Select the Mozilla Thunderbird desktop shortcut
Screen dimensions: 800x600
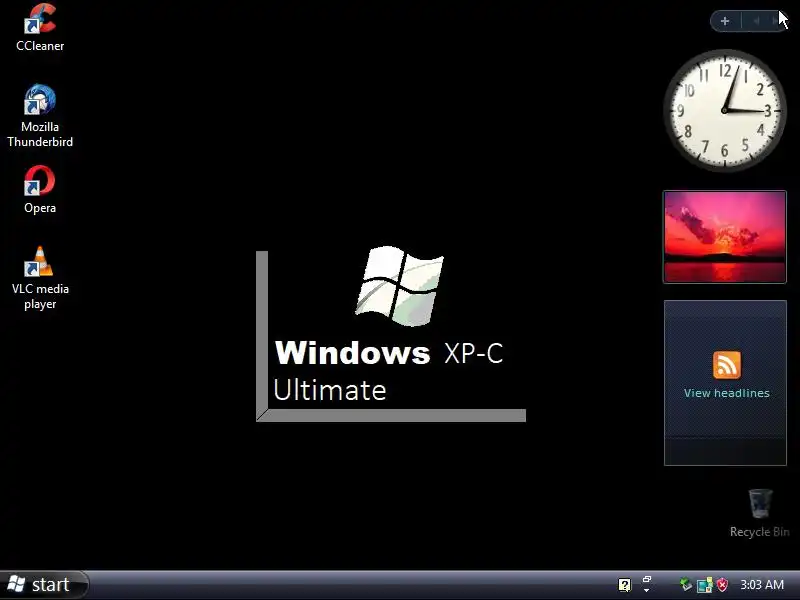40,116
